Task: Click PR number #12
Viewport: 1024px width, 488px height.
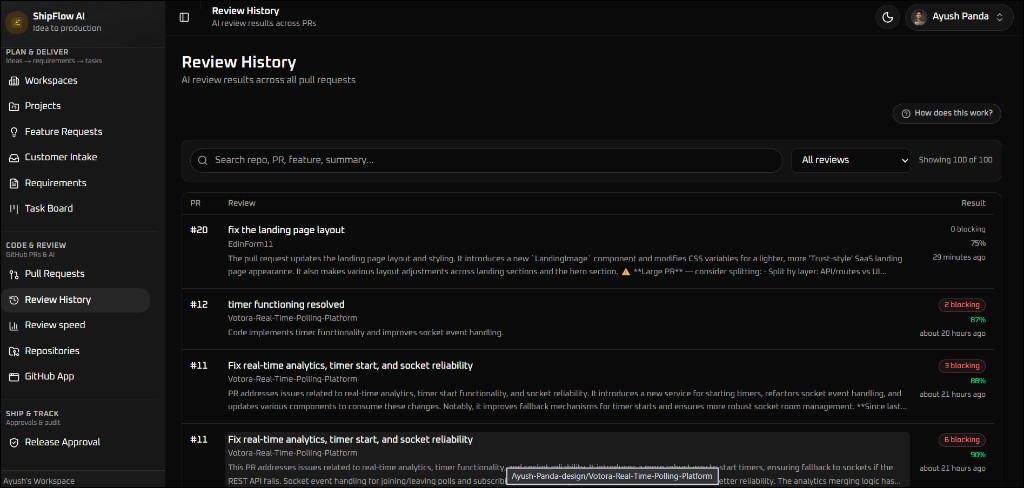Action: (199, 304)
